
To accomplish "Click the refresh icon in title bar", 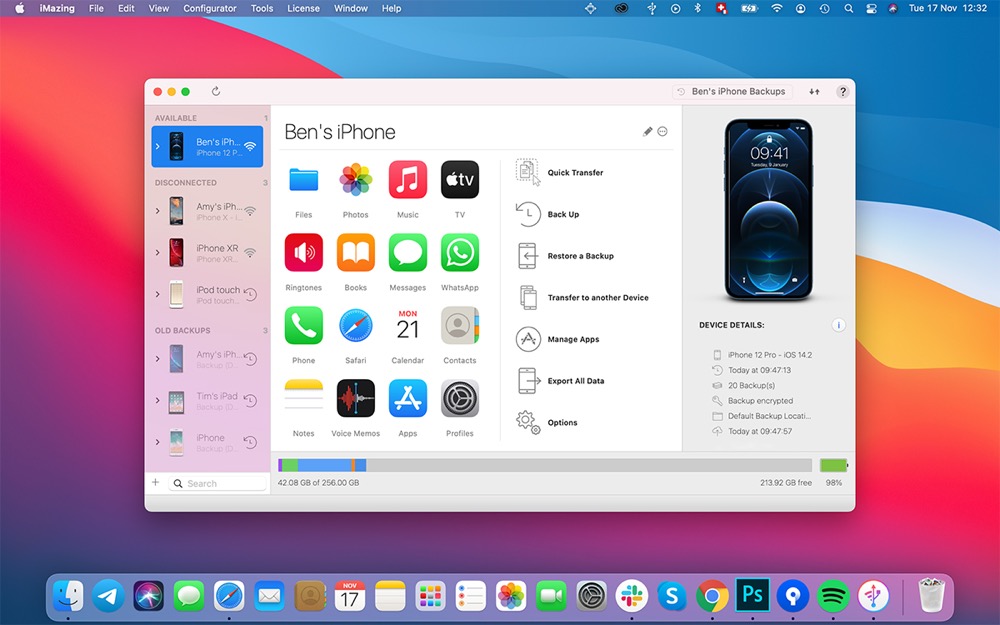I will tap(216, 92).
